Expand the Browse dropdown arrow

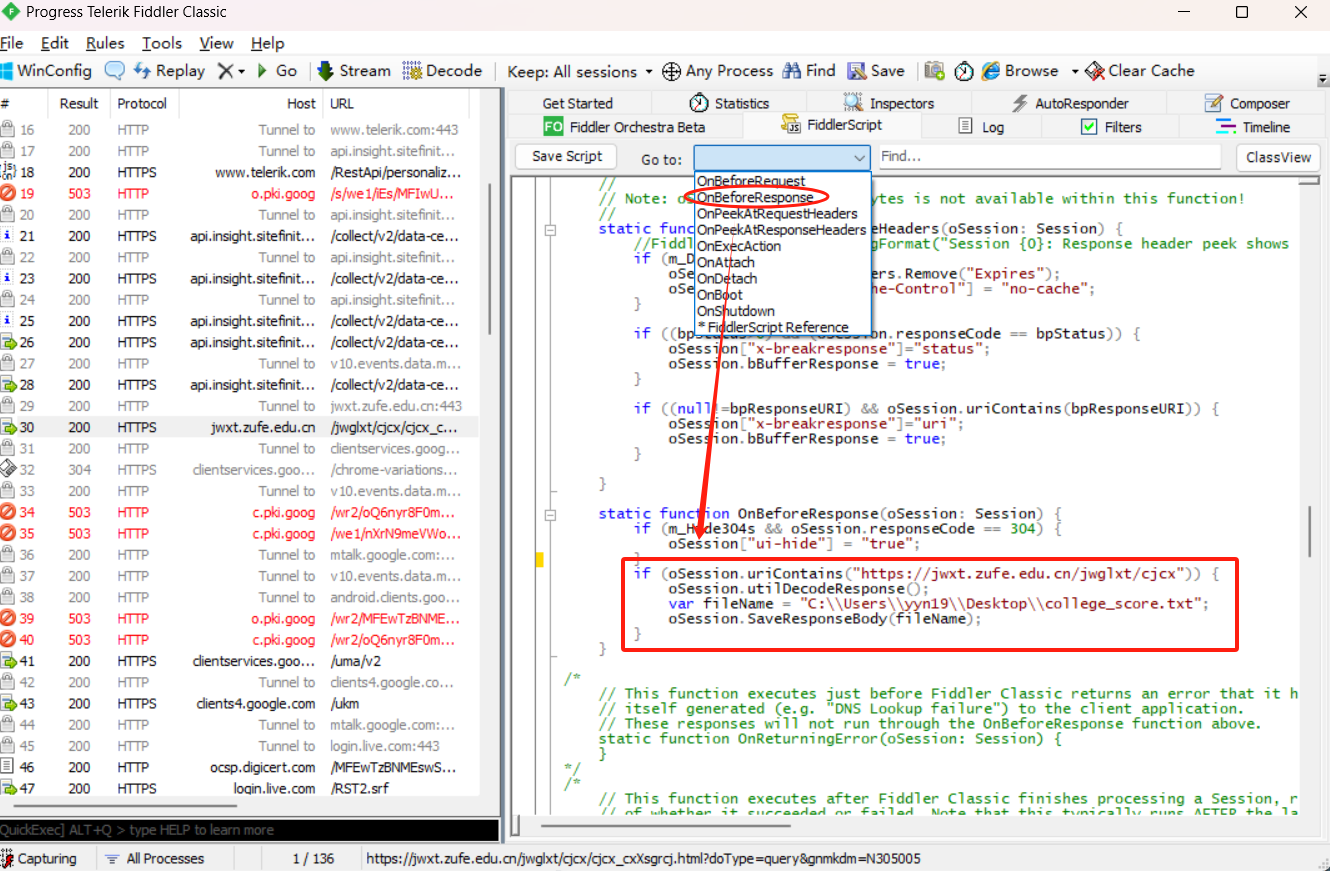1075,71
